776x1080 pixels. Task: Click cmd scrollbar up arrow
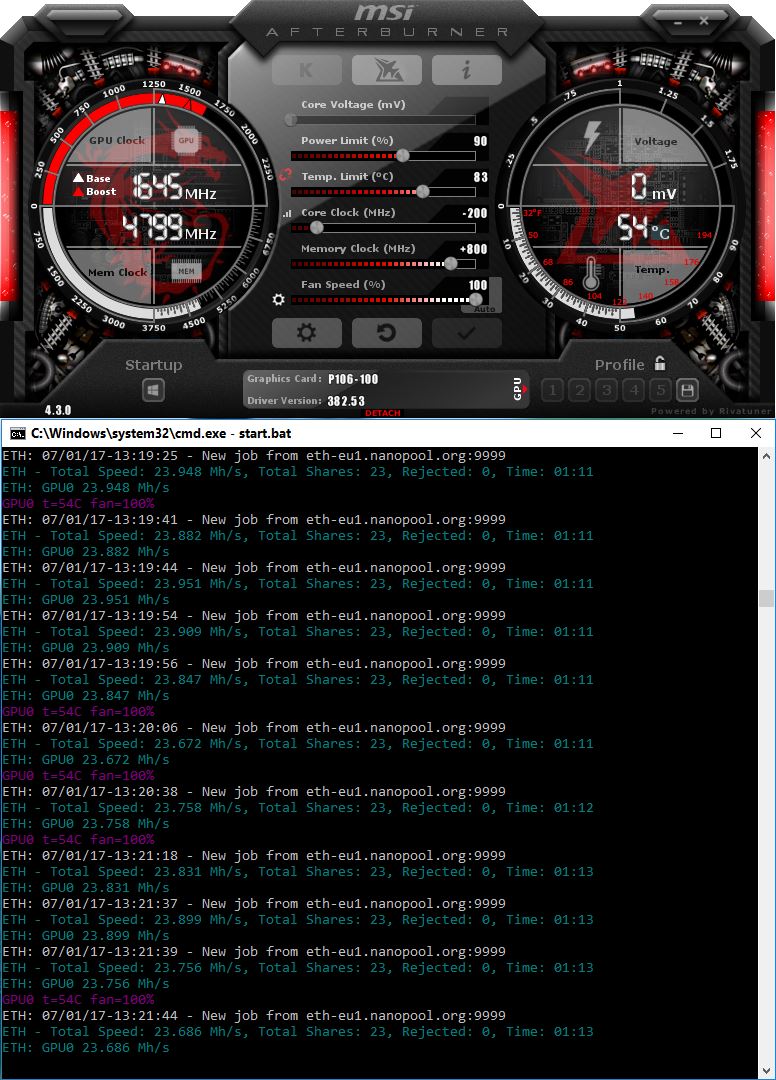[x=766, y=456]
